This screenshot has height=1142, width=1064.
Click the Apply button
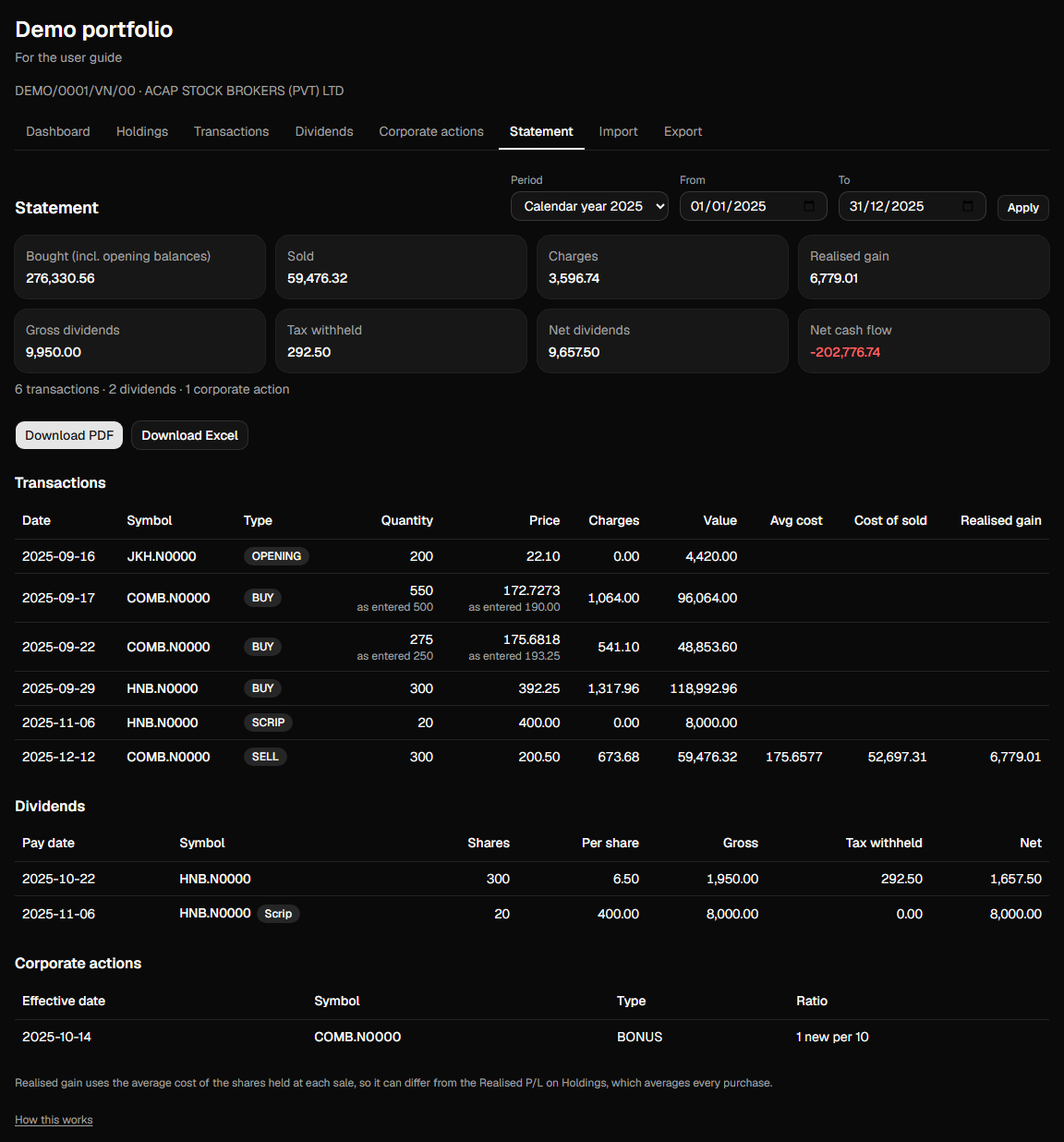click(1023, 208)
